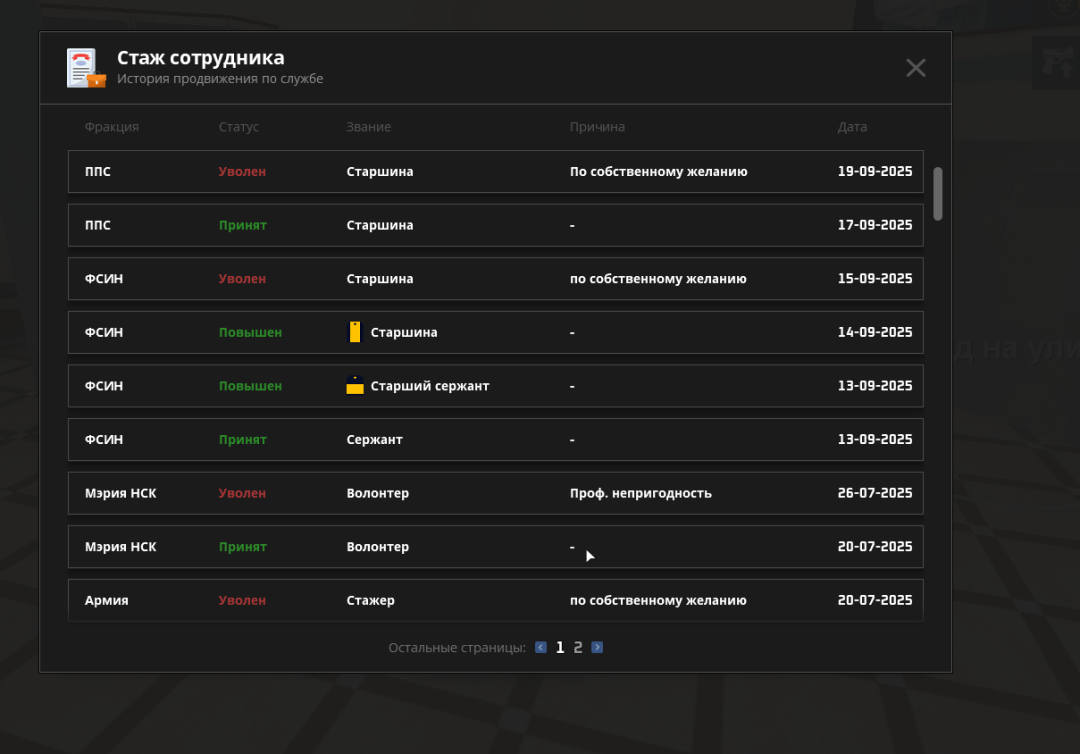Select page 1 in pagination
This screenshot has width=1080, height=754.
(560, 648)
